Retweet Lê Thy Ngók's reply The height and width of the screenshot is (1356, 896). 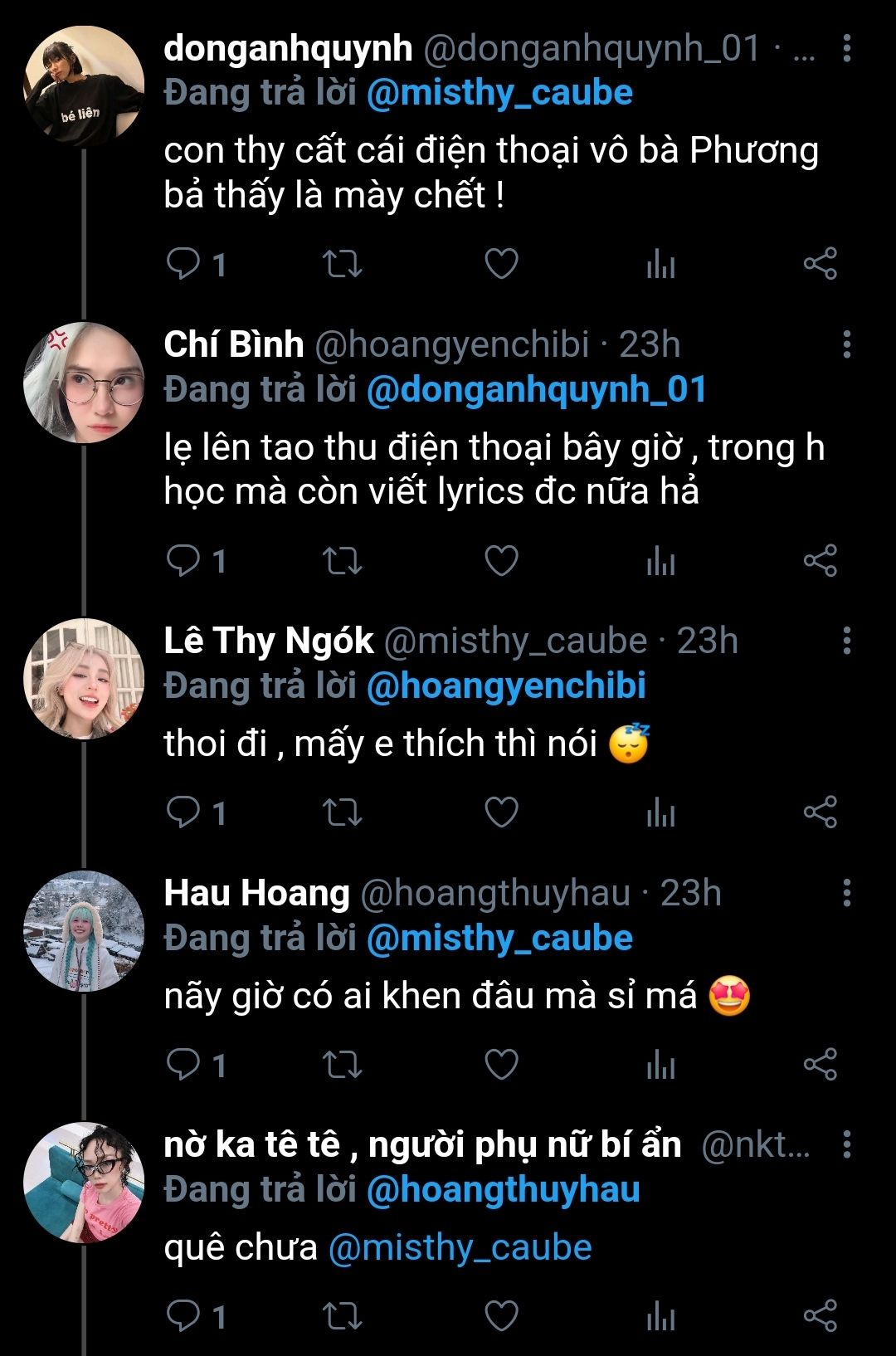342,812
